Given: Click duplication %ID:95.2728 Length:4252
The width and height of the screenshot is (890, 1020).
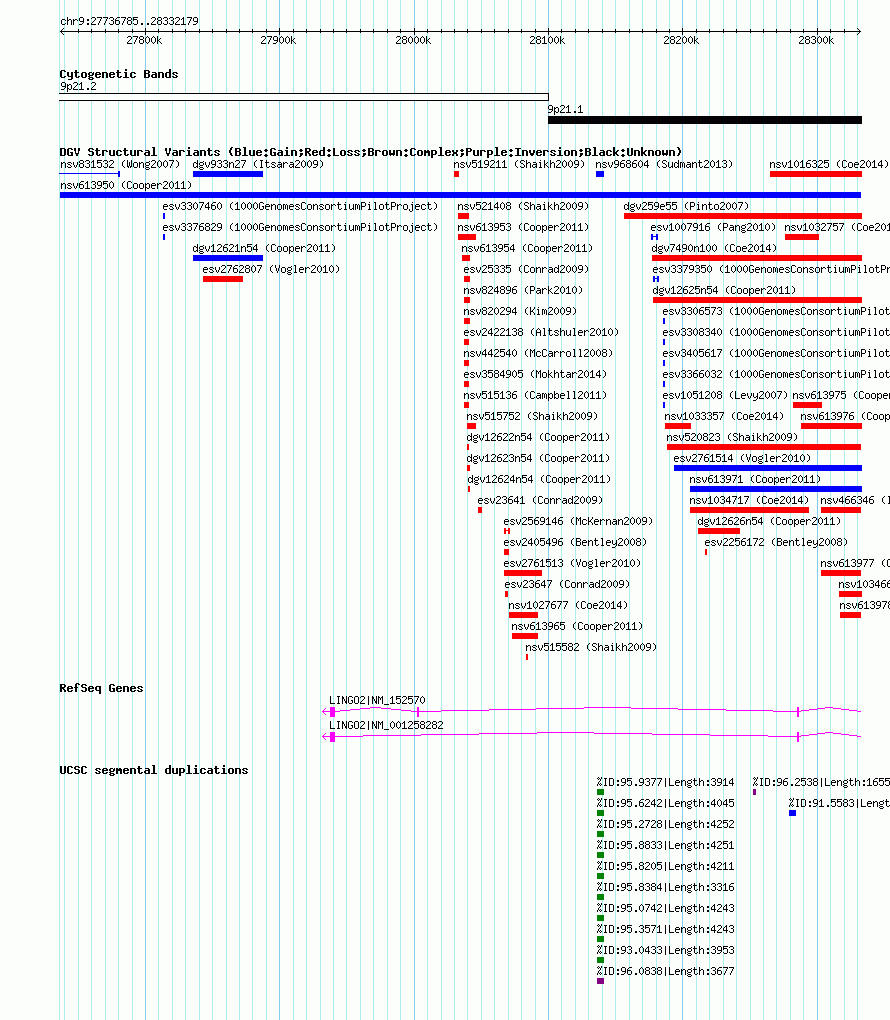Looking at the screenshot, I should point(666,824).
